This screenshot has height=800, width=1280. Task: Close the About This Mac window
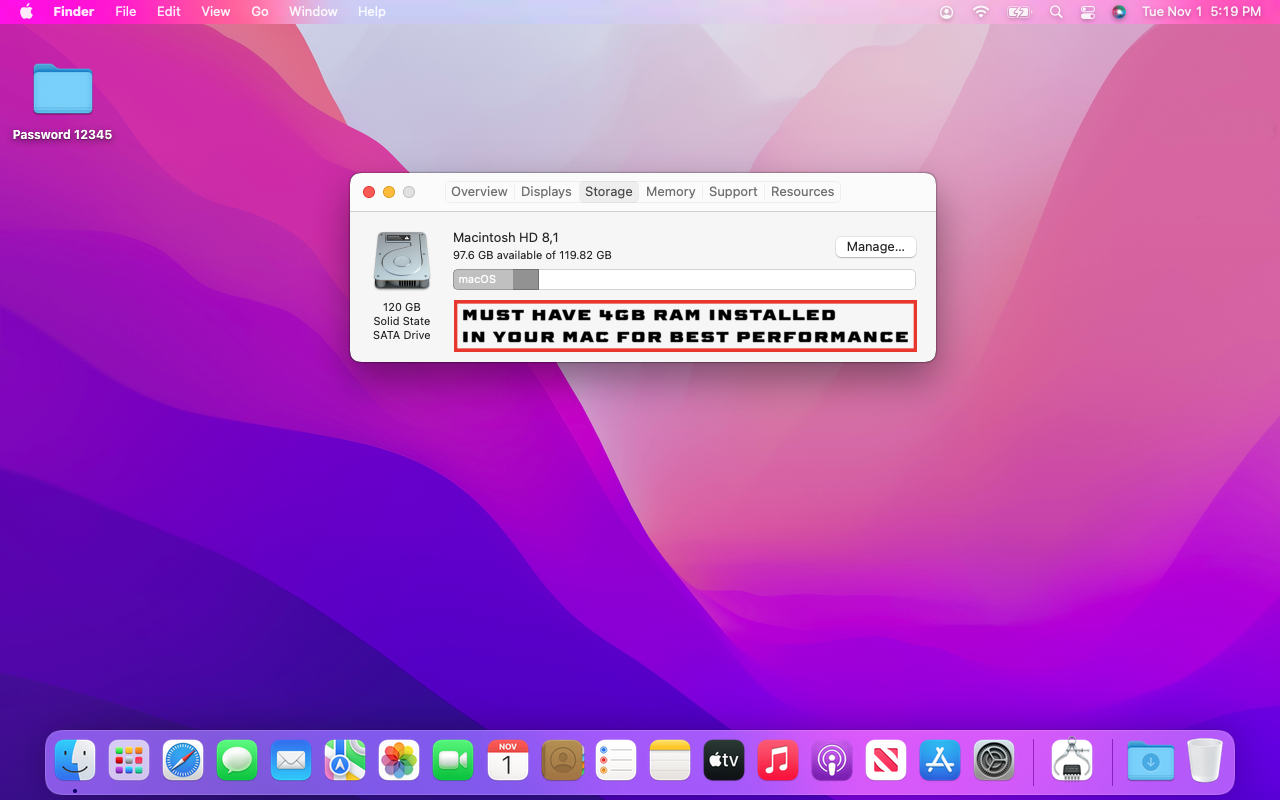click(369, 192)
